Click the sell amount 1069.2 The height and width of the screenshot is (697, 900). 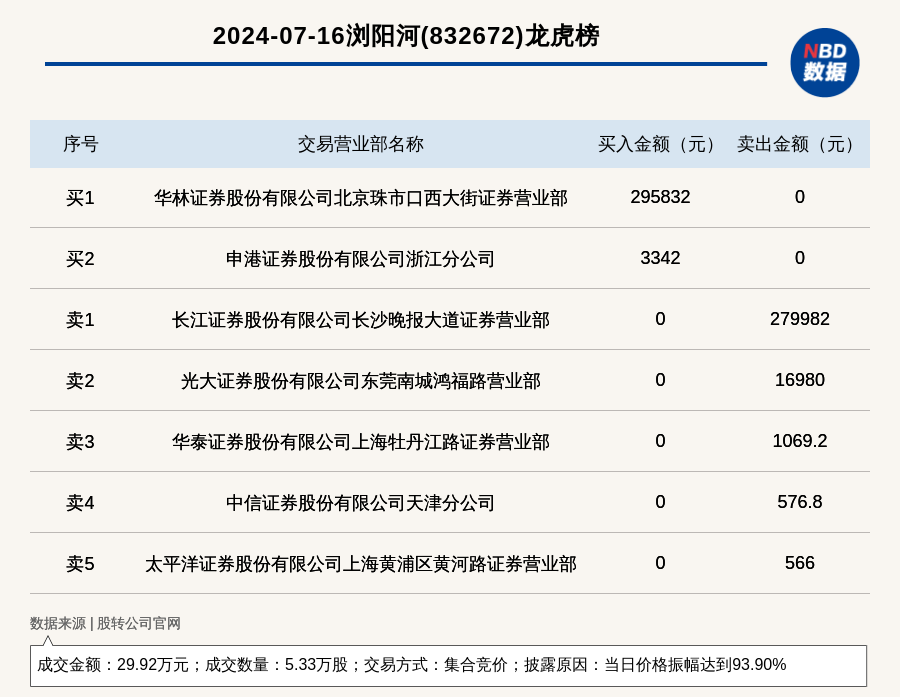coord(800,440)
